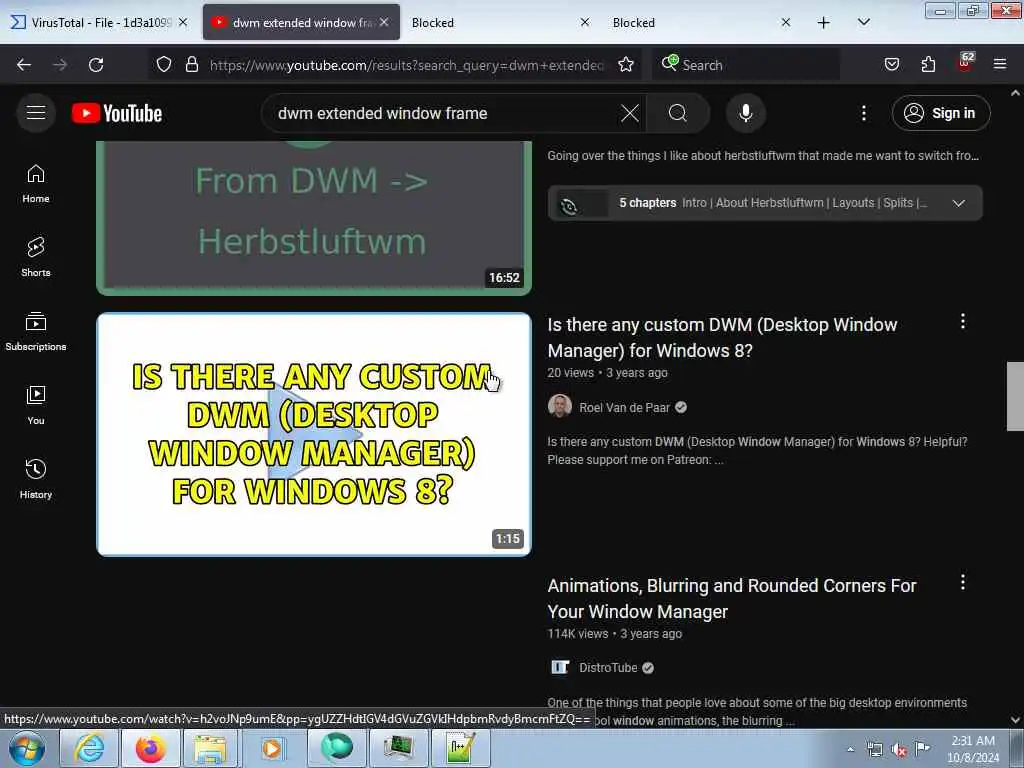1024x768 pixels.
Task: Close the second Blocked tab
Action: [786, 22]
